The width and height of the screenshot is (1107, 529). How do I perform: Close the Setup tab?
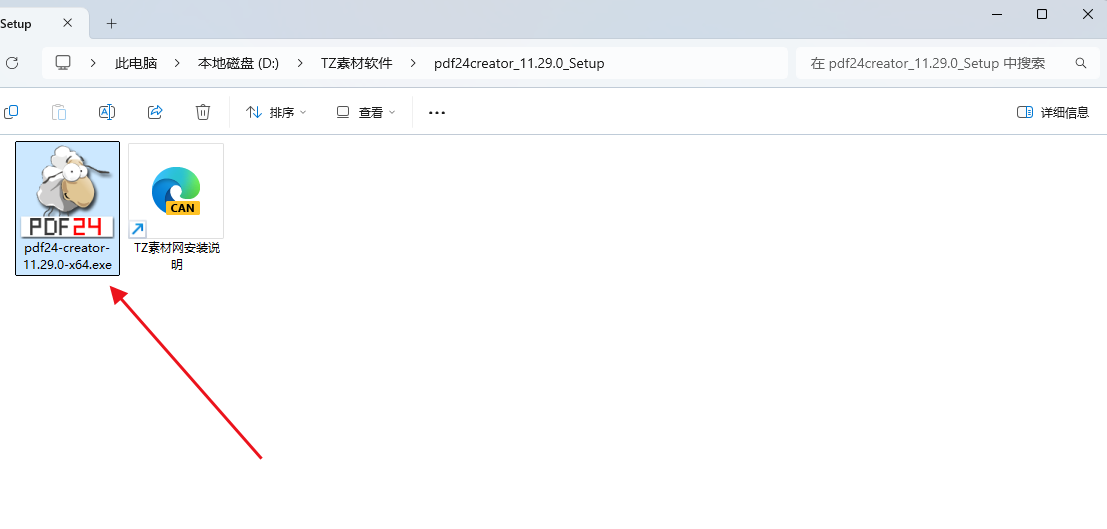67,23
